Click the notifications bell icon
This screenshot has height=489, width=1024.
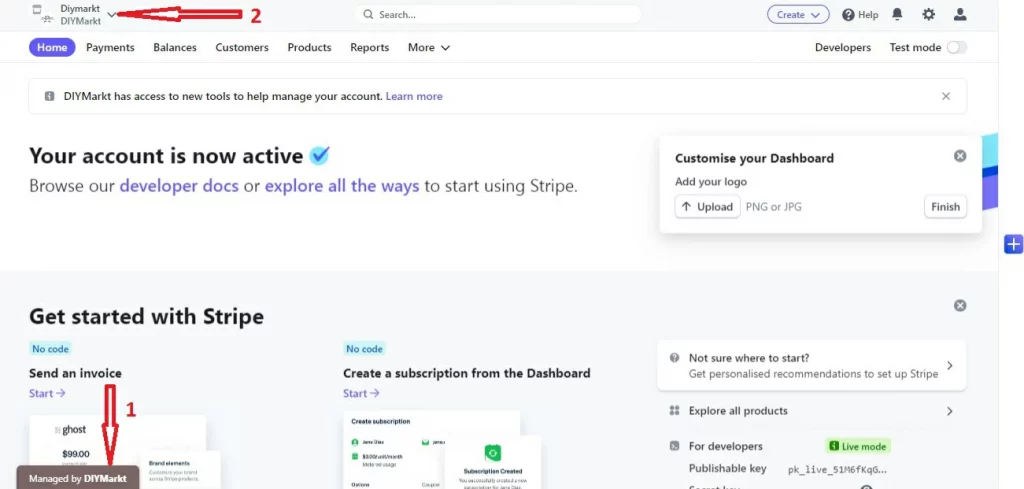(x=897, y=15)
